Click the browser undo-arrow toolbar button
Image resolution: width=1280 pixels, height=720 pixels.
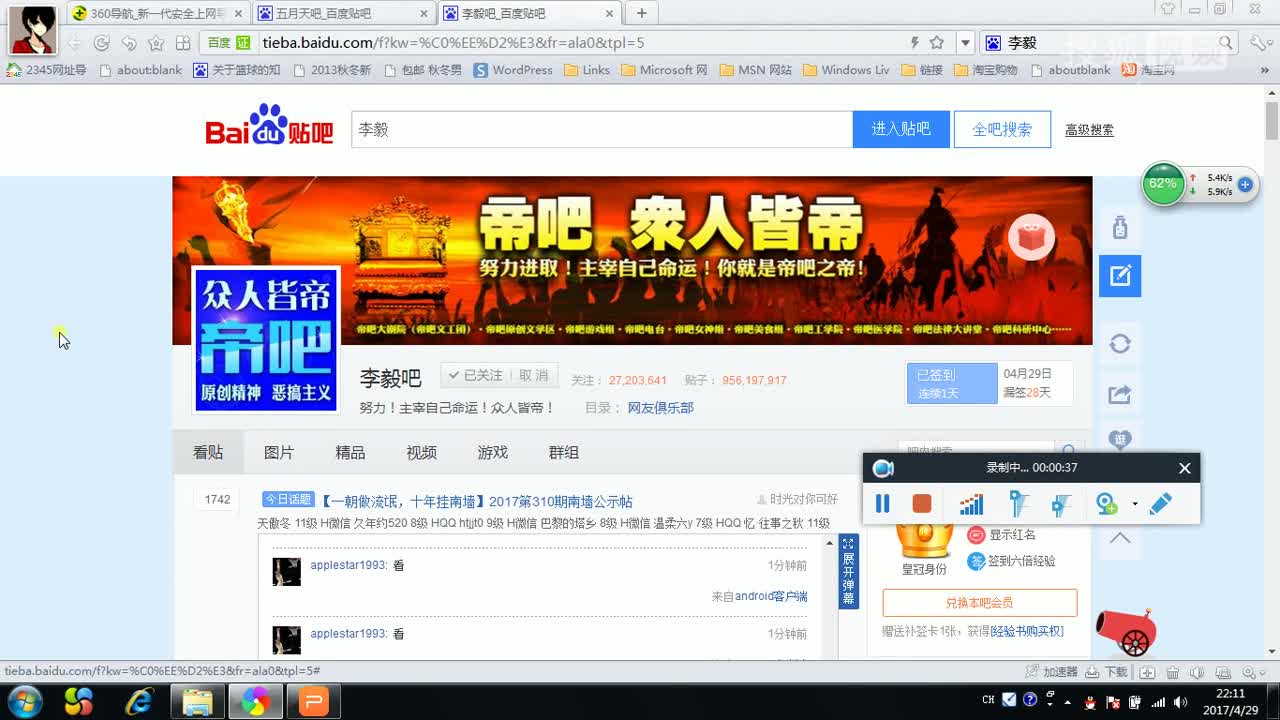pos(129,43)
